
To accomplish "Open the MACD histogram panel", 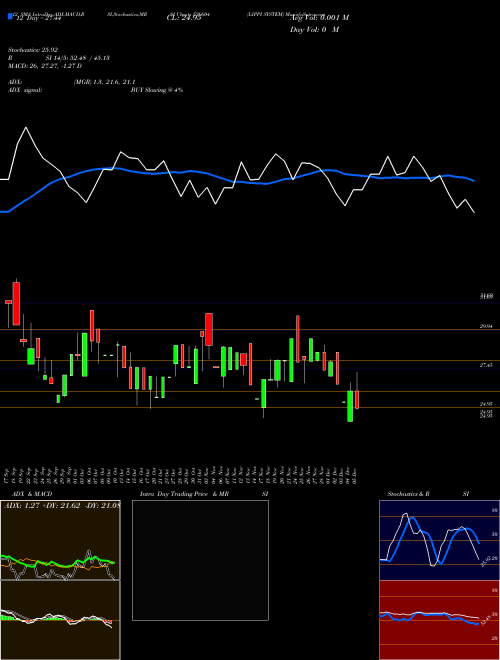I will point(60,620).
